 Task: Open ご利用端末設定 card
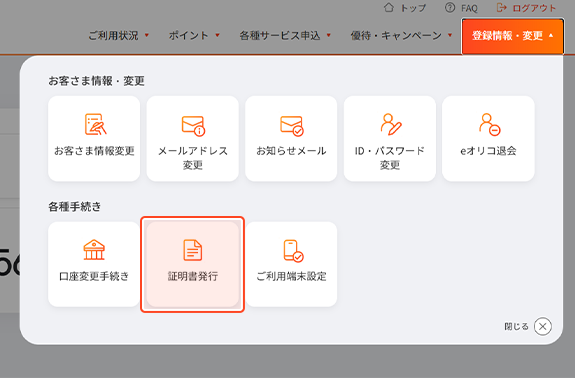[291, 264]
